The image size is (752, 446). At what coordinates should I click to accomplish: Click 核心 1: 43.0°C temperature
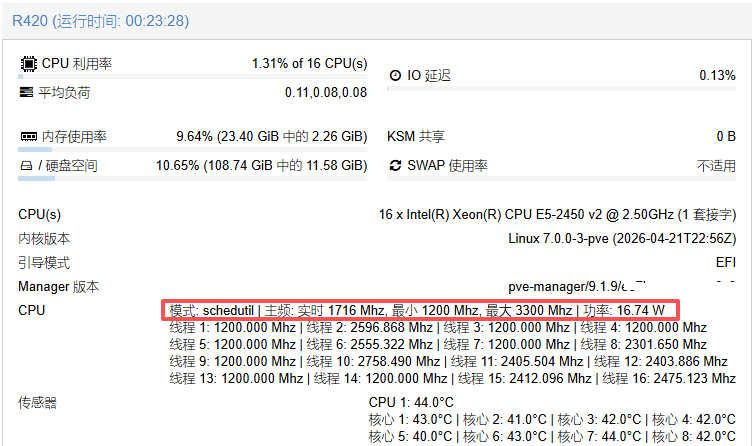pos(410,420)
